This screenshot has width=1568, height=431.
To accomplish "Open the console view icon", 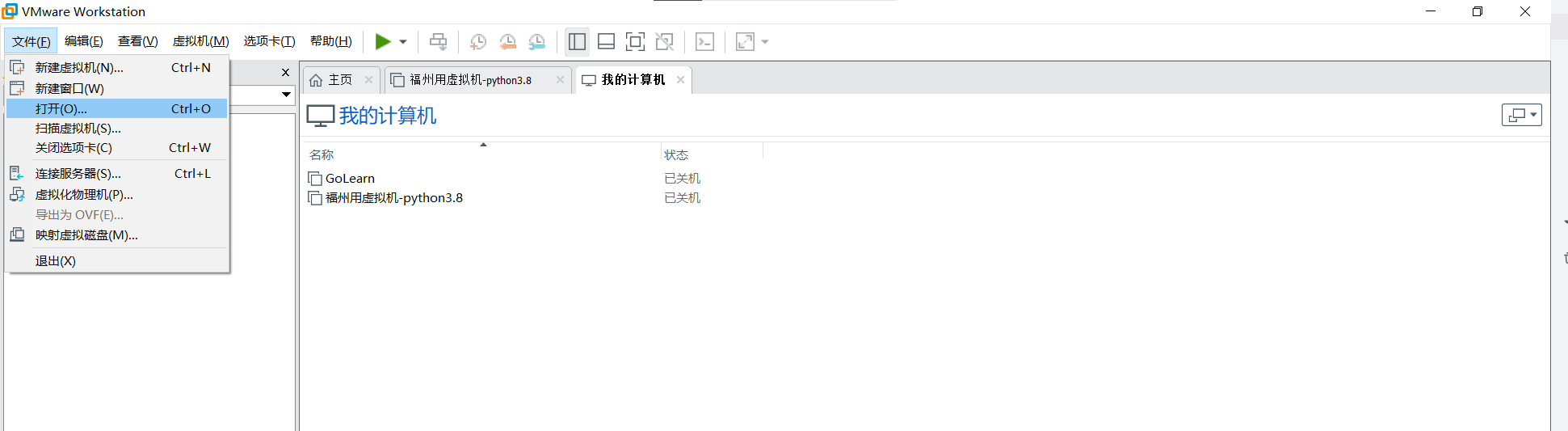I will click(704, 41).
